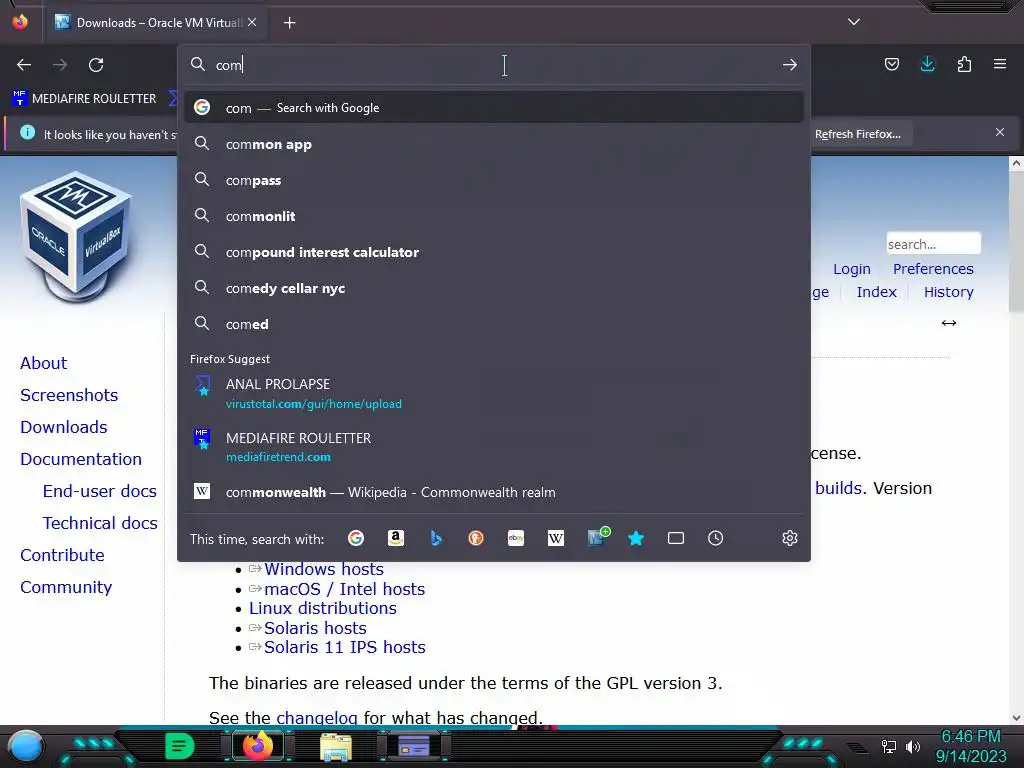Screen dimensions: 1024x768
Task: Expand the list all tabs chevron
Action: pyautogui.click(x=854, y=22)
